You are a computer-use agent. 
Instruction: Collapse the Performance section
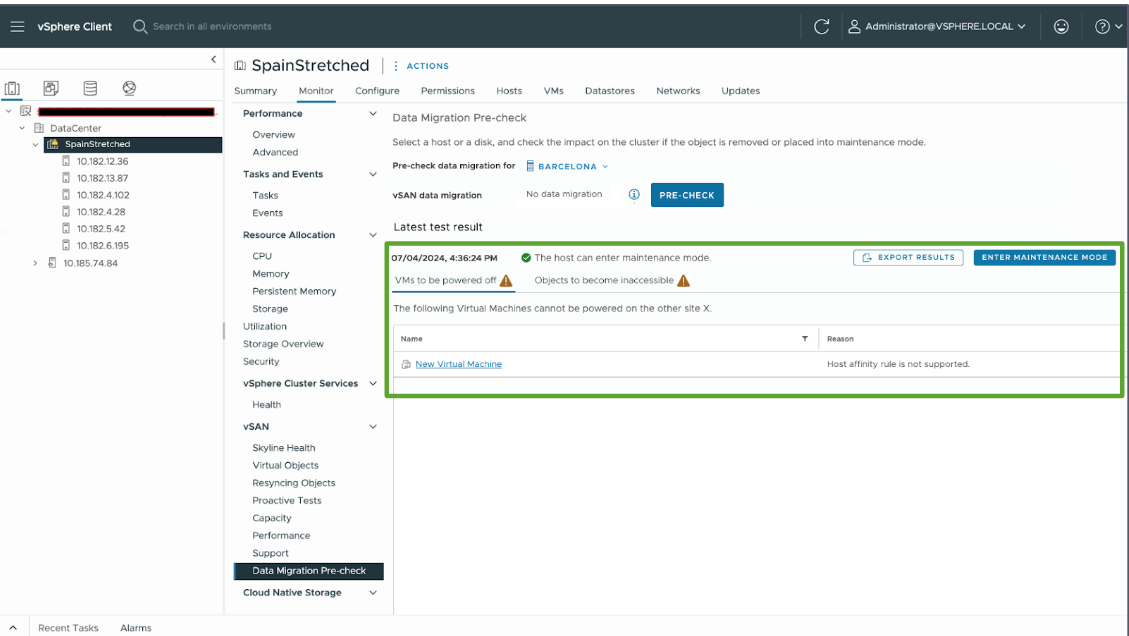(373, 114)
